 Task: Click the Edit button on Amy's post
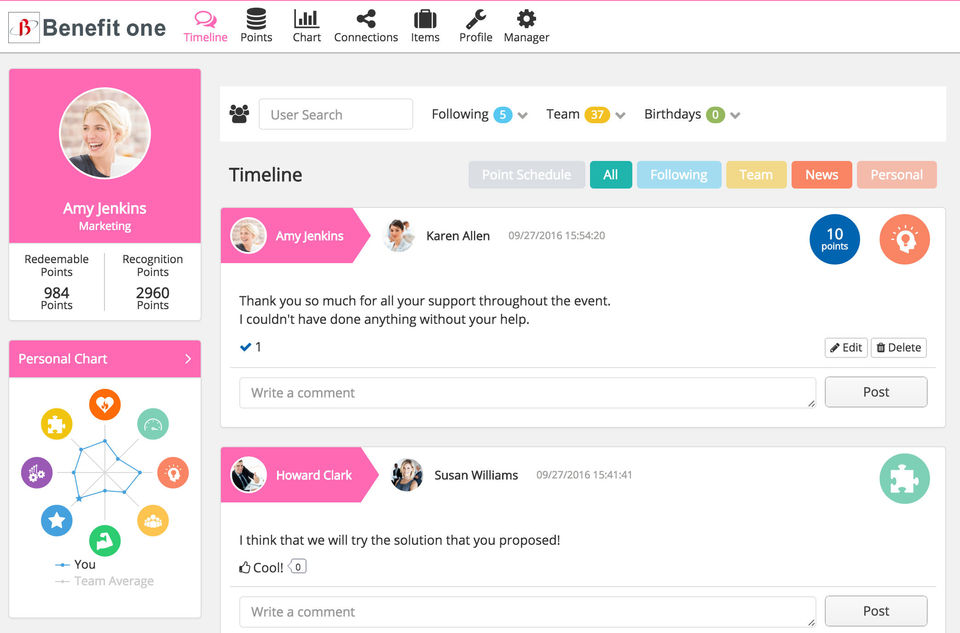[846, 348]
